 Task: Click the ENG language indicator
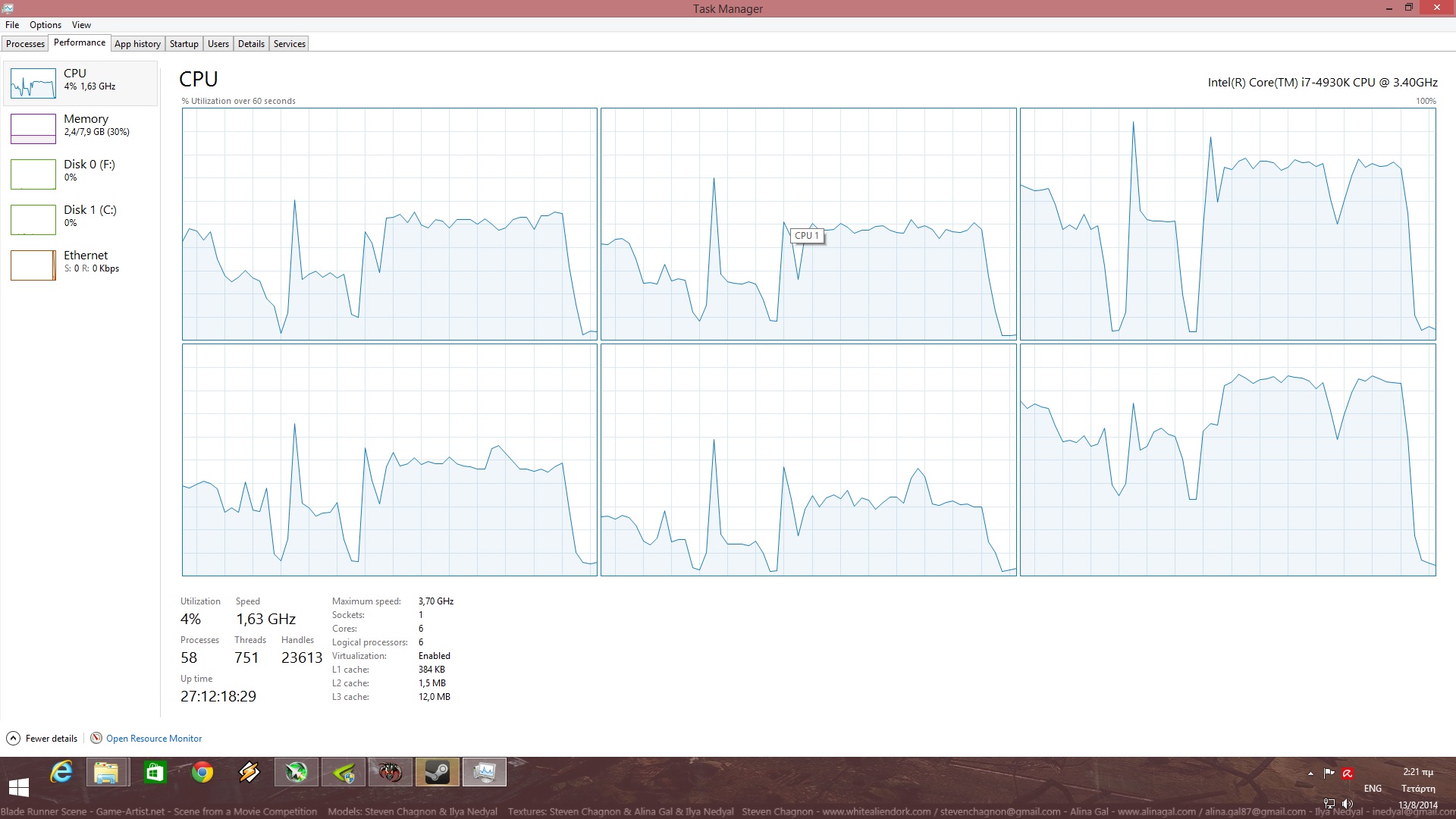[x=1372, y=789]
